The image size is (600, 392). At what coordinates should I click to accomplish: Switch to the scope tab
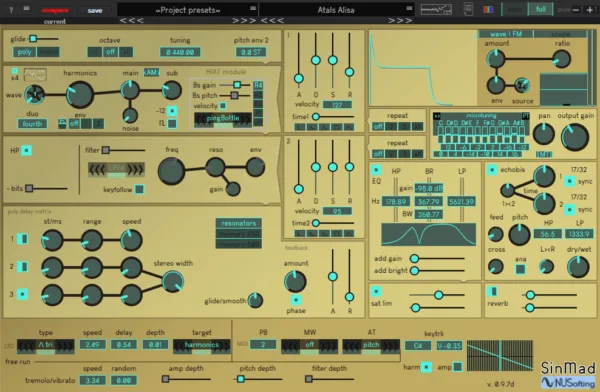click(x=561, y=34)
